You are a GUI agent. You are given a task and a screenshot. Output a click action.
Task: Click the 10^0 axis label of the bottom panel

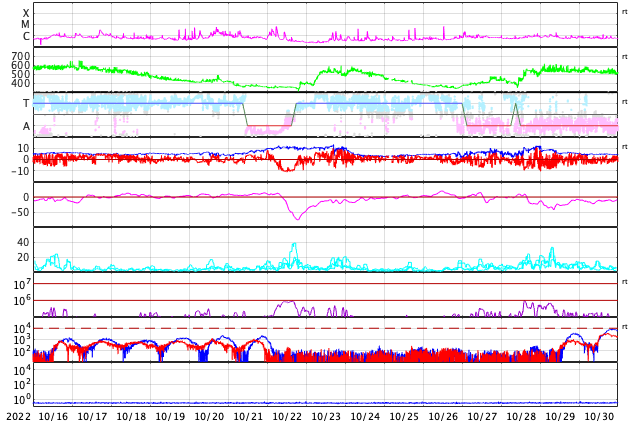pos(22,399)
